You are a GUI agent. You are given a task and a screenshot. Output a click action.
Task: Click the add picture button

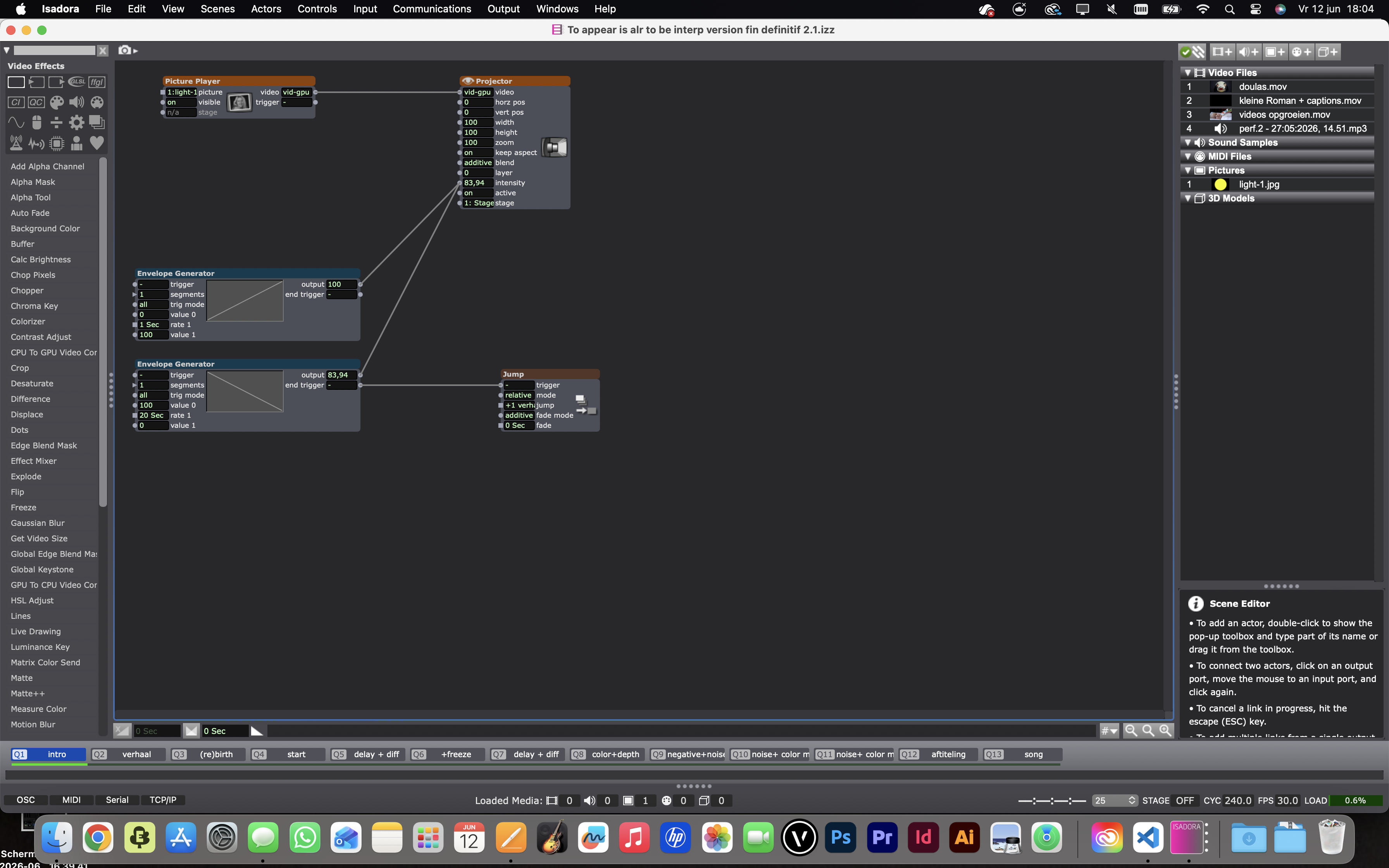[1275, 52]
